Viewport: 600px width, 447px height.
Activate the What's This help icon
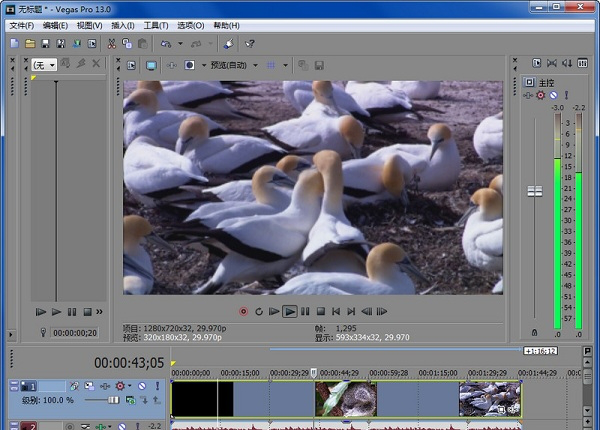(249, 44)
